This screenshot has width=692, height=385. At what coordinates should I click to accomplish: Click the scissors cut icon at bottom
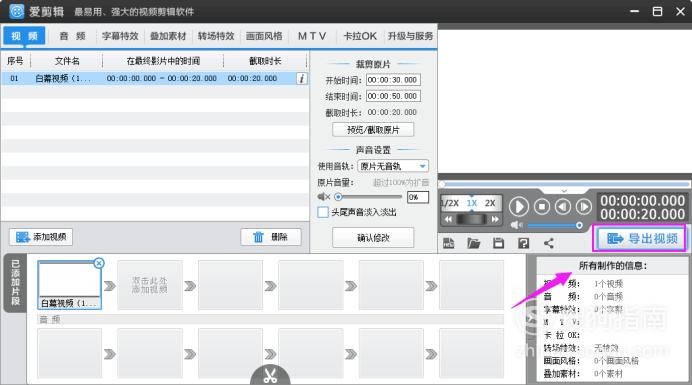pos(270,375)
